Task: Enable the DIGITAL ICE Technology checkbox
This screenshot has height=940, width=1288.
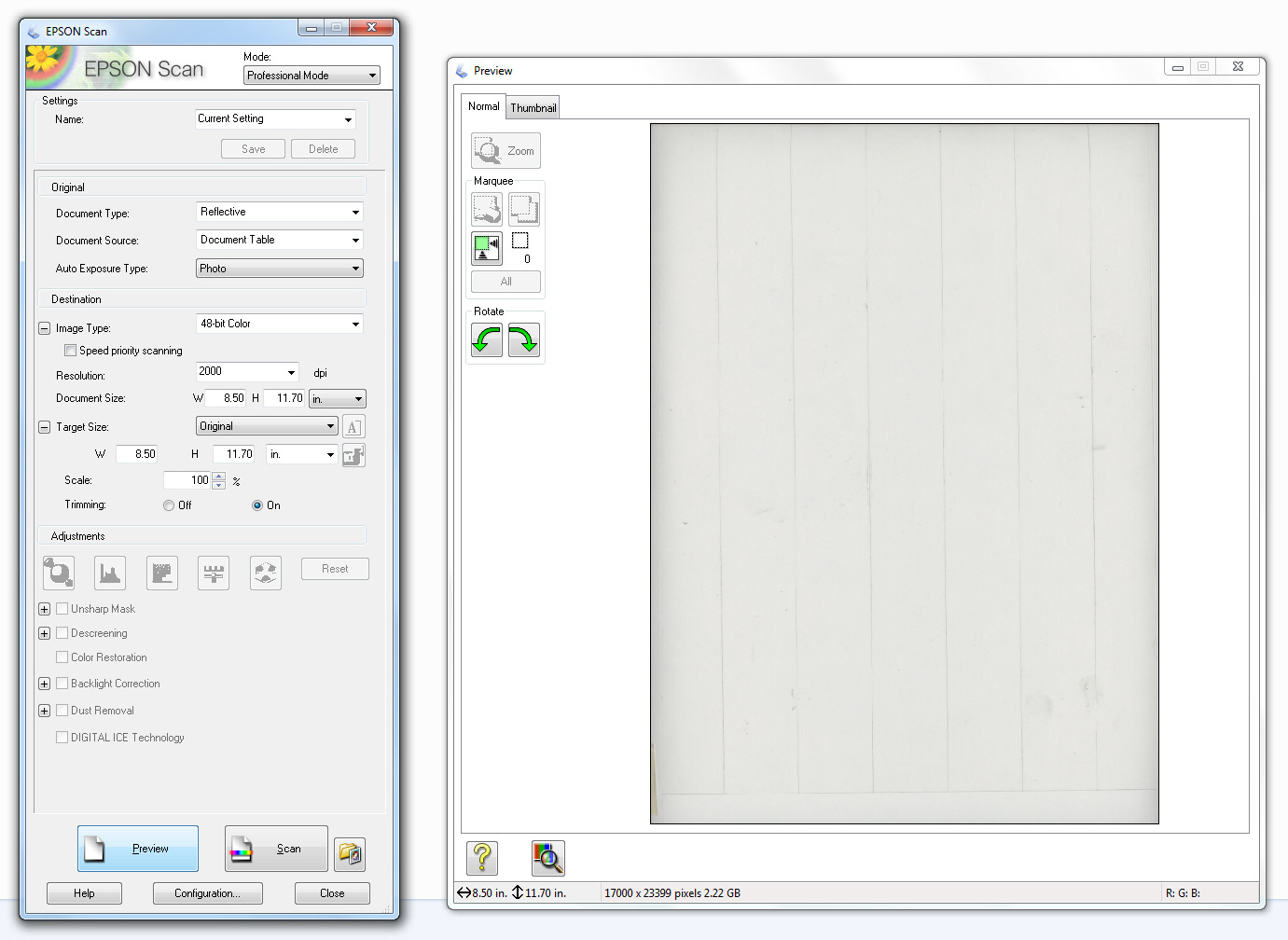Action: click(62, 738)
